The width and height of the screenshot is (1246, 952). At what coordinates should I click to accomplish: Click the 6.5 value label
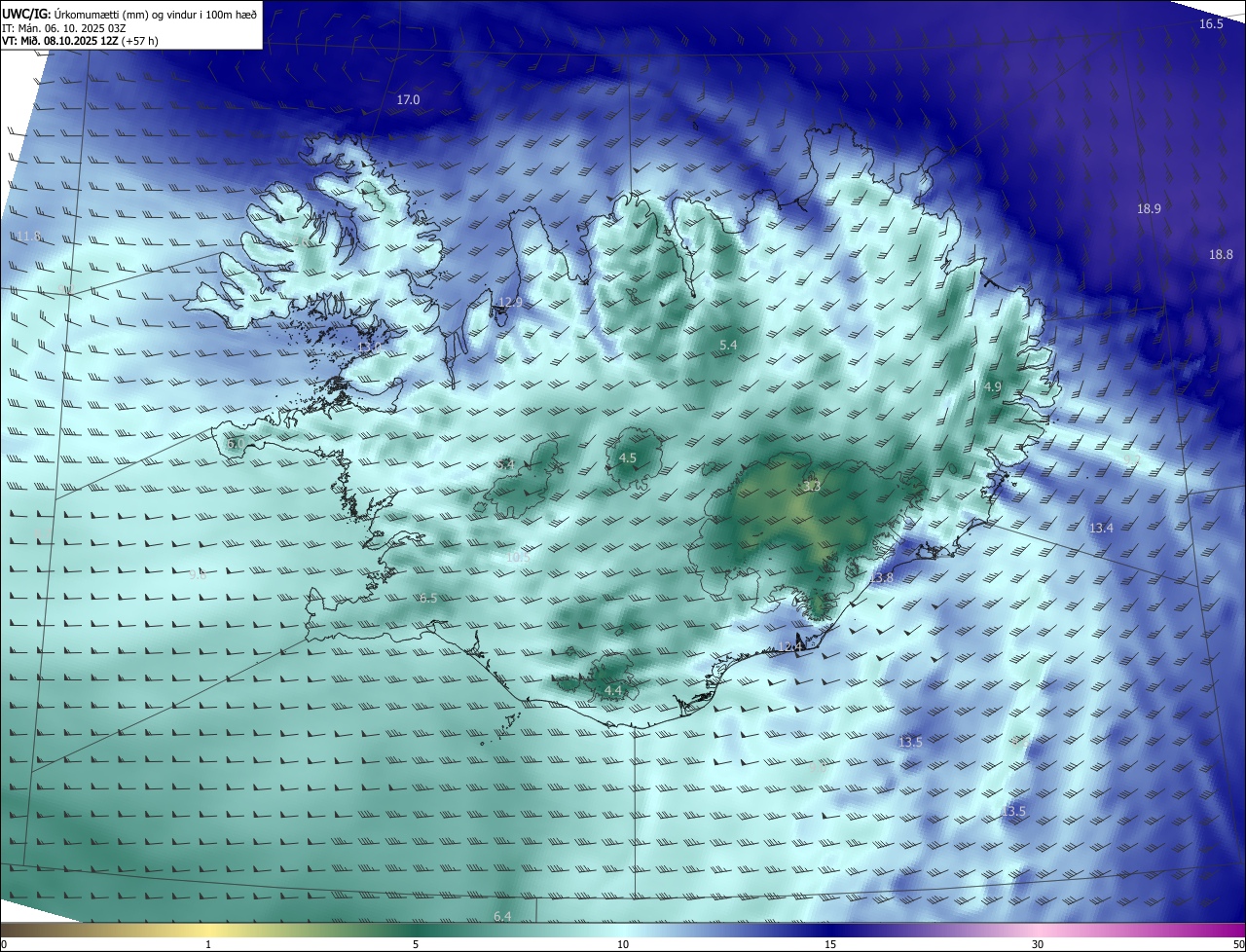[427, 599]
